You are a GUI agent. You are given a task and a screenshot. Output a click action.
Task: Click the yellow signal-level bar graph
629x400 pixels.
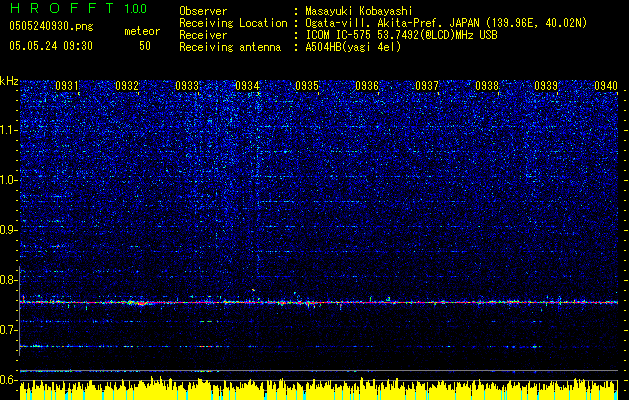(x=319, y=388)
